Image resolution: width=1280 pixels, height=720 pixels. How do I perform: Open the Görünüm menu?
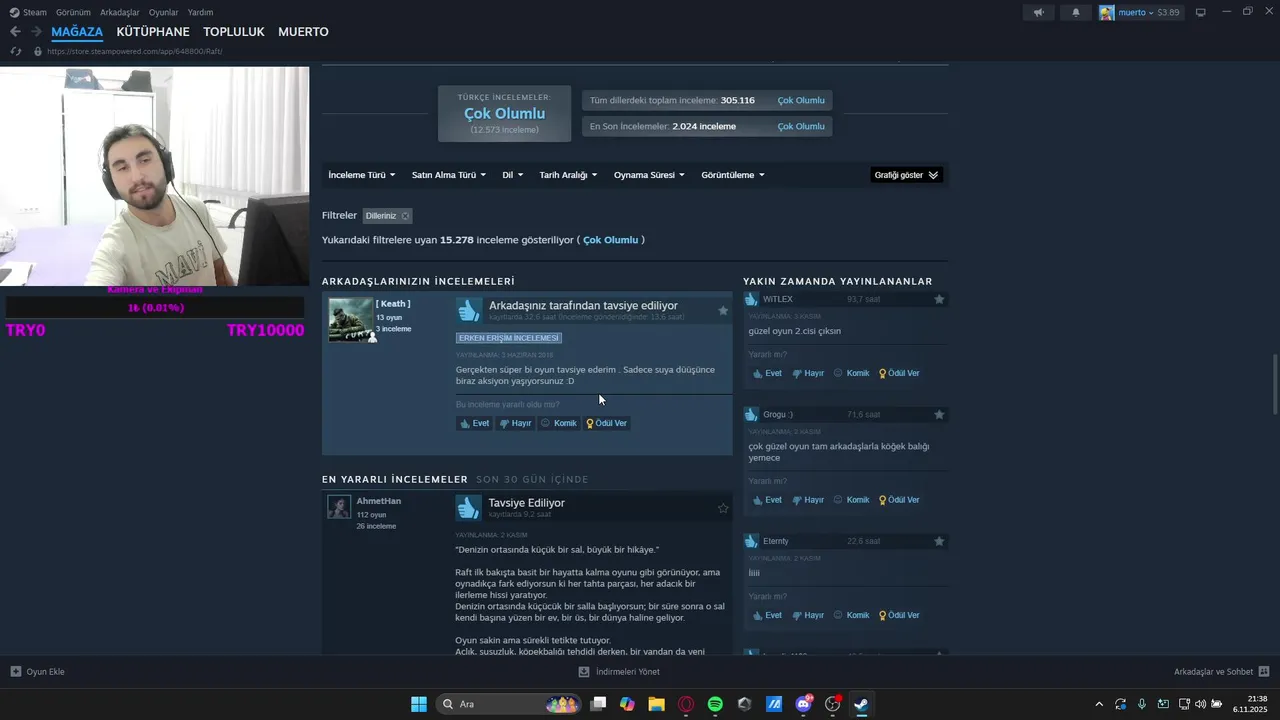pyautogui.click(x=73, y=12)
